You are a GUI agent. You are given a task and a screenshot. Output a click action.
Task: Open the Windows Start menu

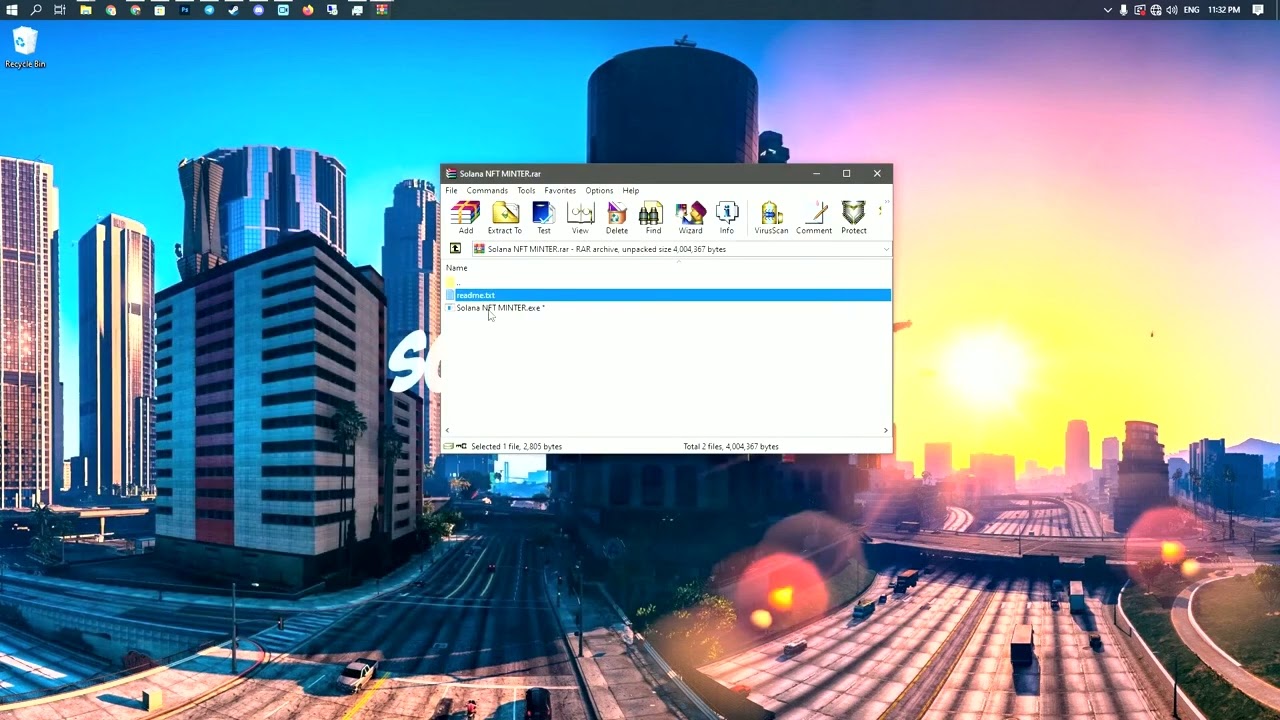(12, 10)
